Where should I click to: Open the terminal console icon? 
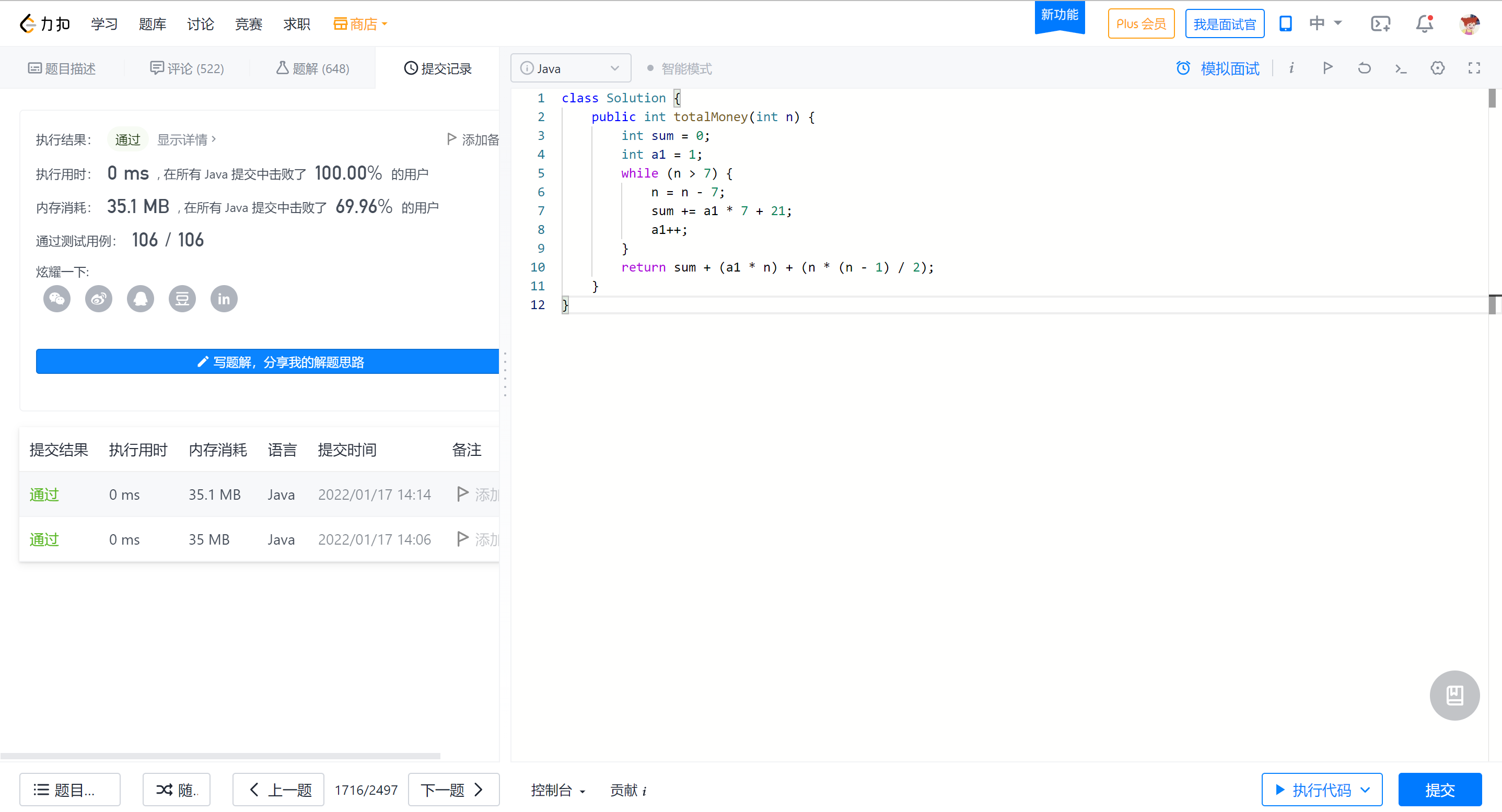1401,68
